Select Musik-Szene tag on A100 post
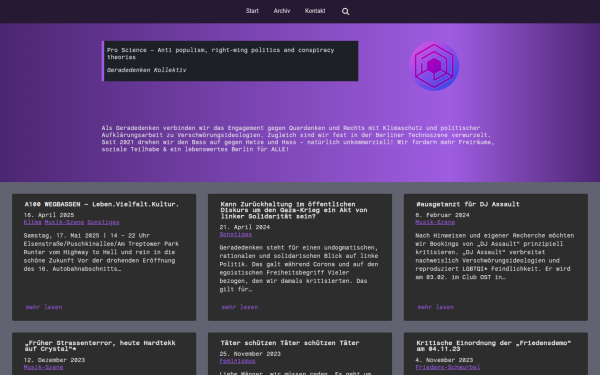Screen dimensions: 600x375 64,222
